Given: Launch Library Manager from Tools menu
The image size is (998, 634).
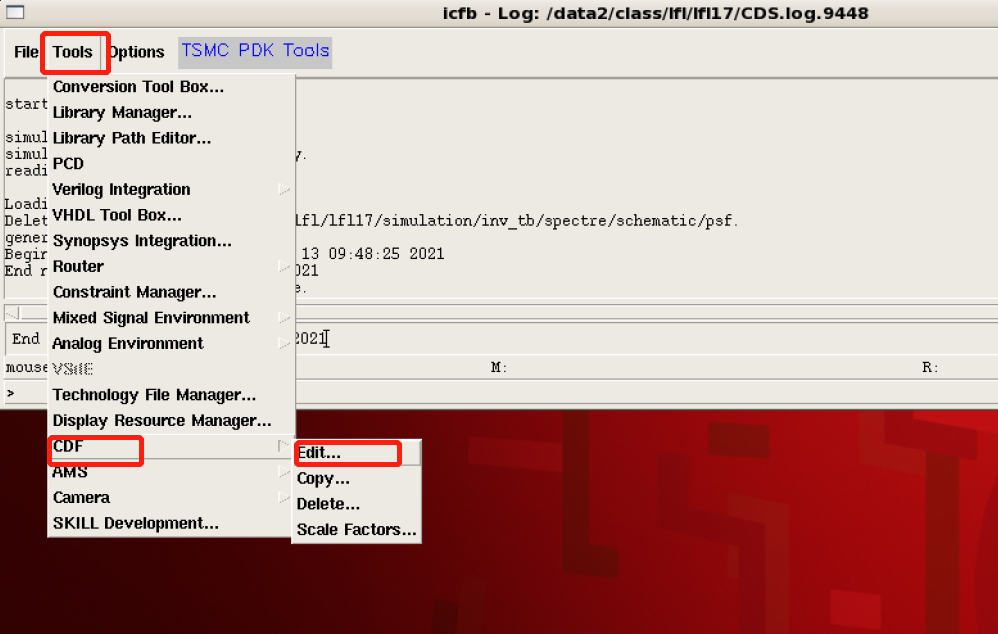Looking at the screenshot, I should (x=122, y=113).
